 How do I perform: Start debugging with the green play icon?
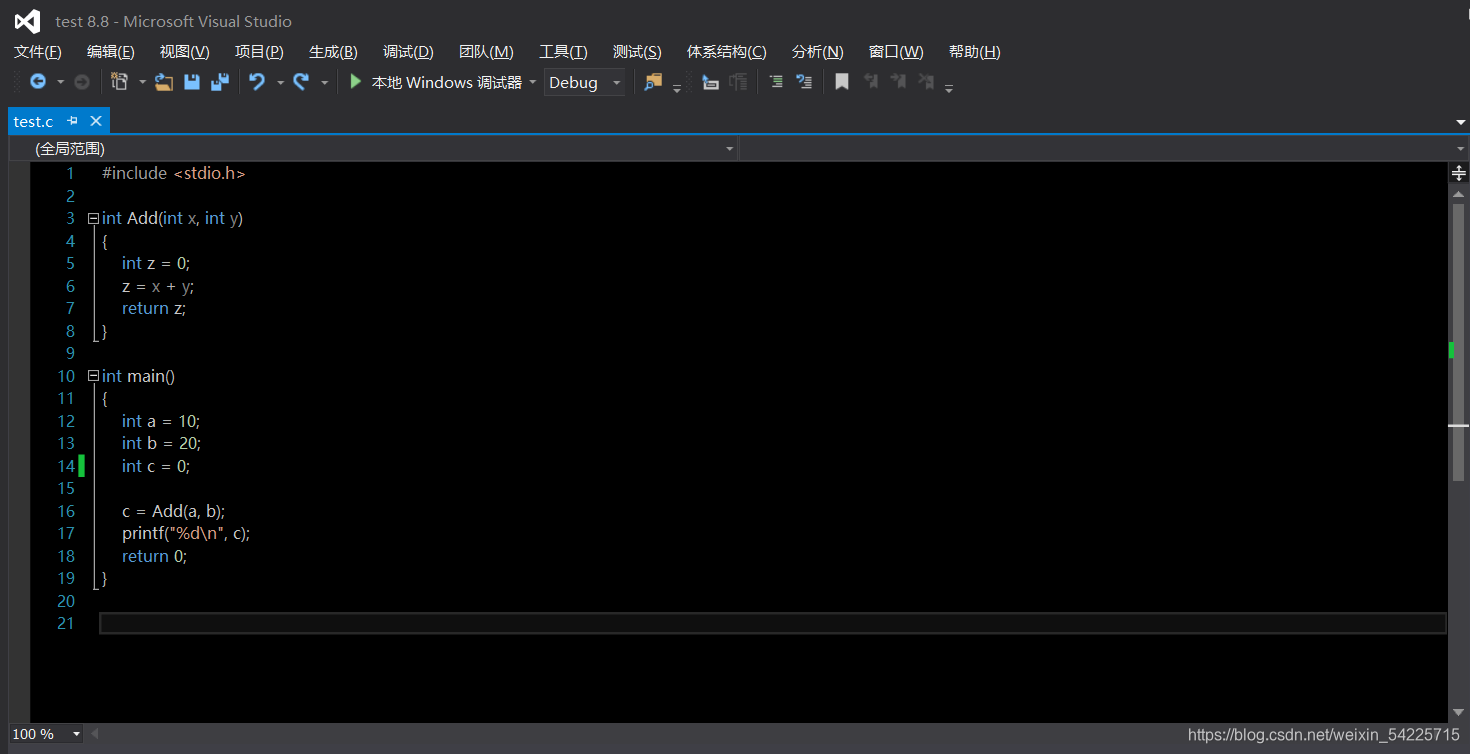(355, 82)
